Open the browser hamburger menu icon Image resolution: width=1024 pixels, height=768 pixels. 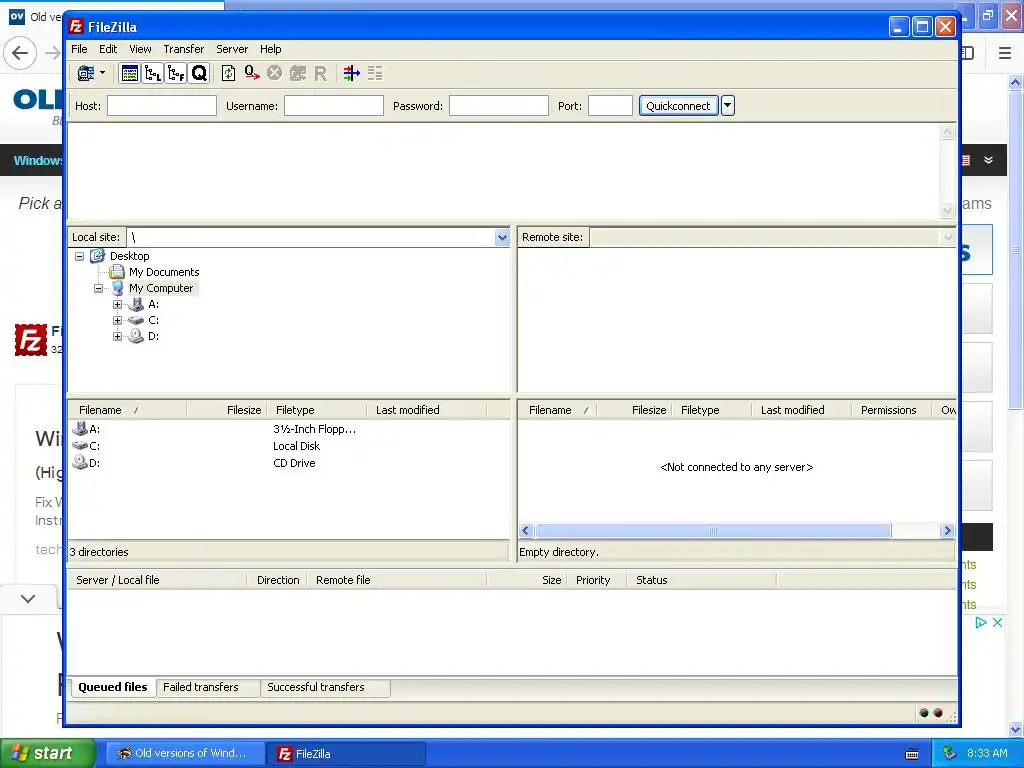coord(1005,53)
